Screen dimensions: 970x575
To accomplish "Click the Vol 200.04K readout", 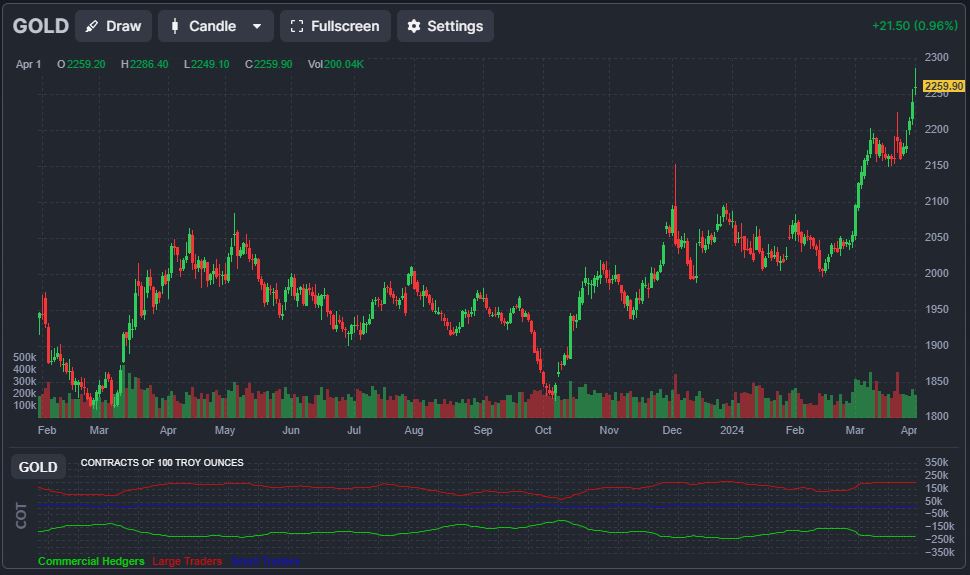I will [x=336, y=64].
